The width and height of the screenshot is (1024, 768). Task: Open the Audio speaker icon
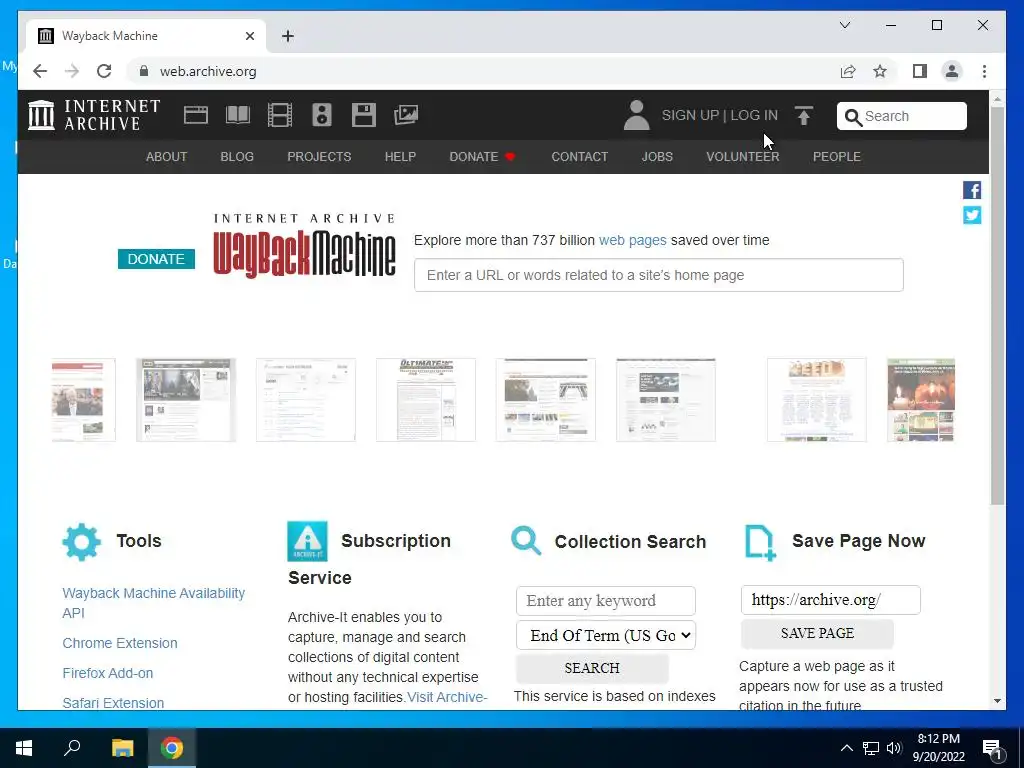[321, 115]
